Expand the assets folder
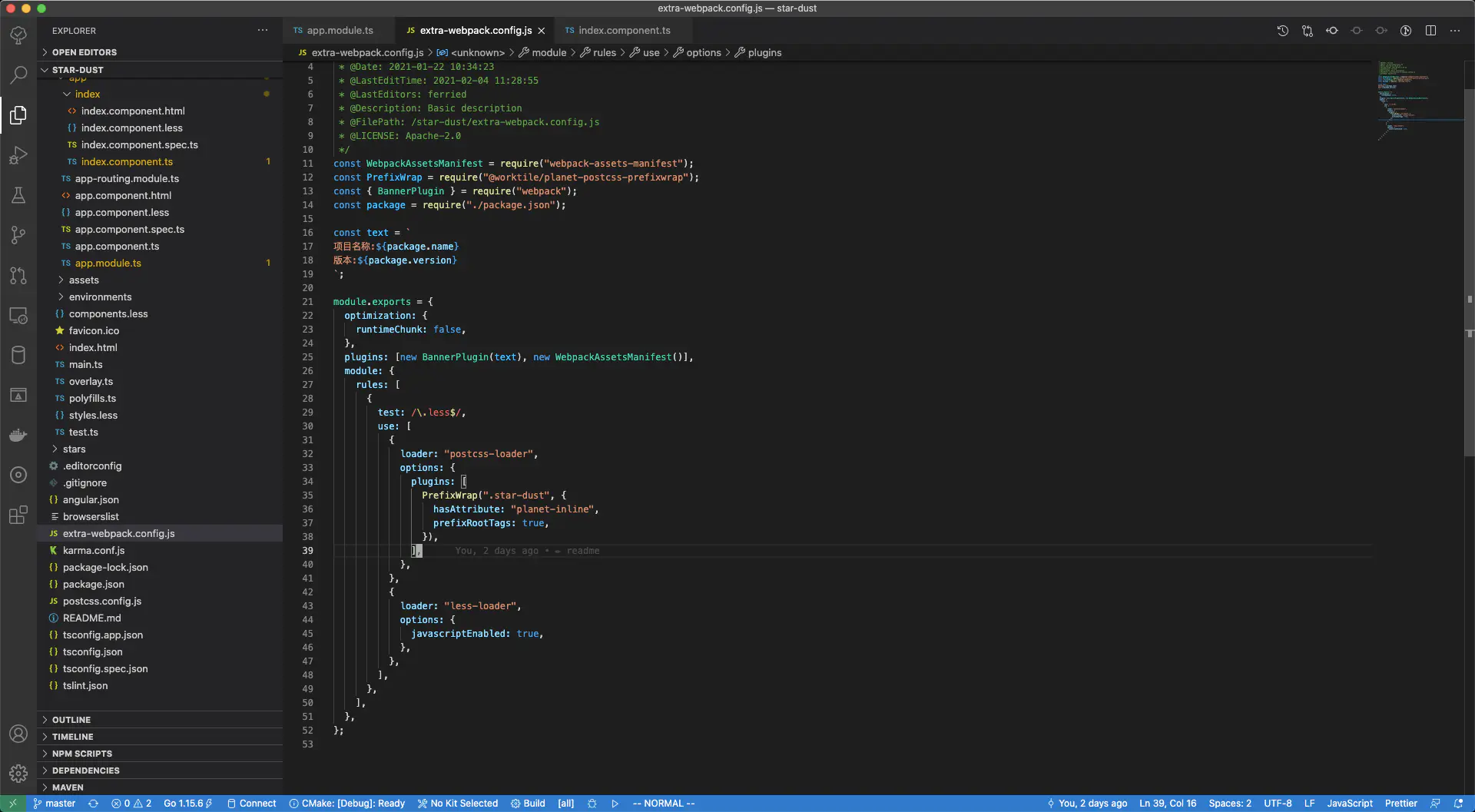 84,280
